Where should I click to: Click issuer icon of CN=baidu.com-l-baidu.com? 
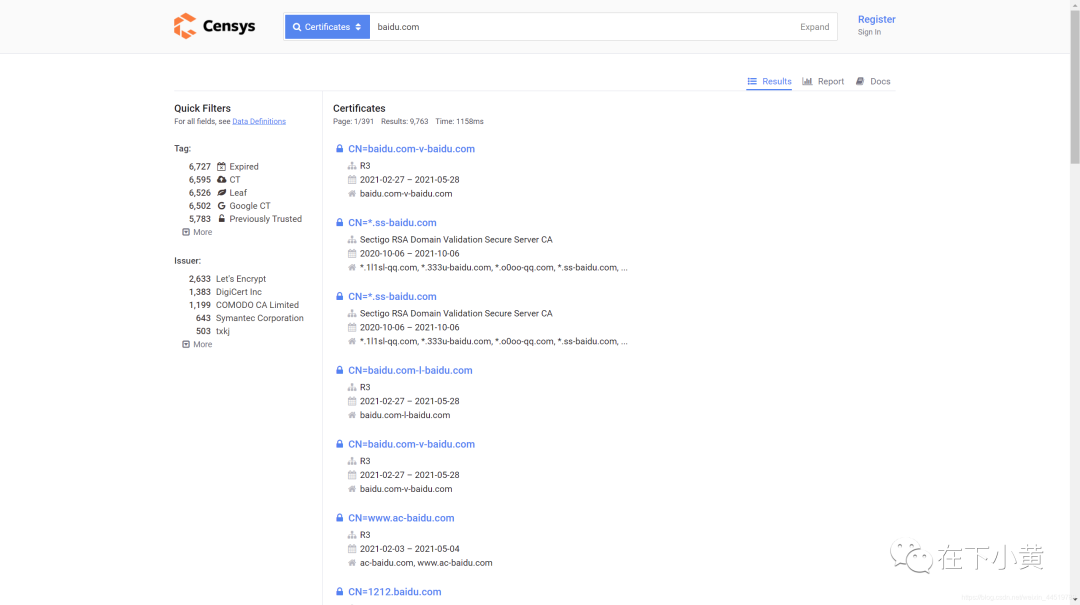pos(352,387)
